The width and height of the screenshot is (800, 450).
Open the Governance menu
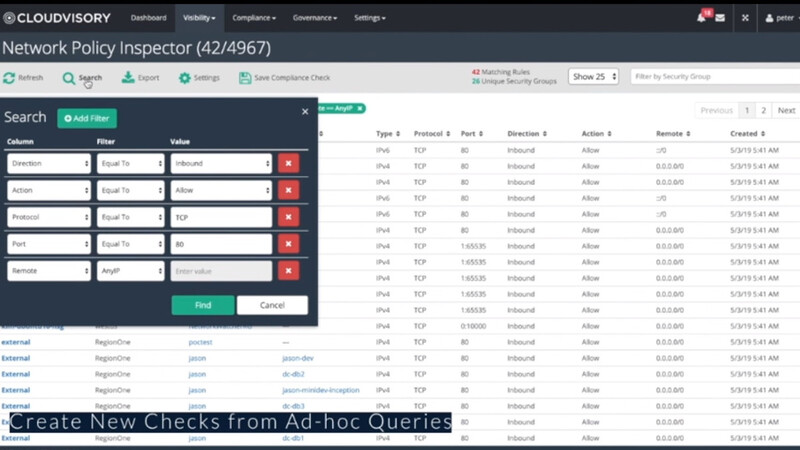click(x=314, y=18)
